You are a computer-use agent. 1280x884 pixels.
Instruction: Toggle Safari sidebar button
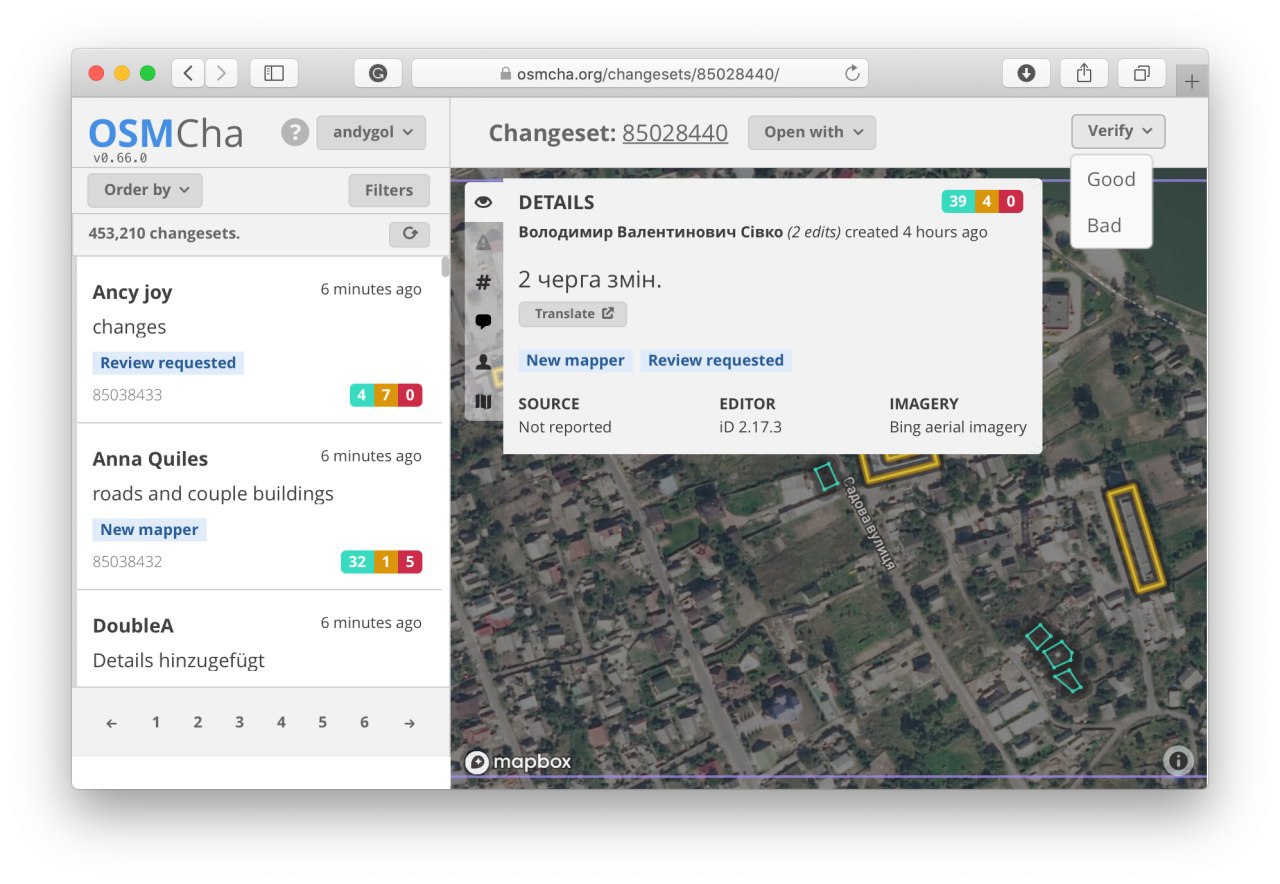click(274, 73)
